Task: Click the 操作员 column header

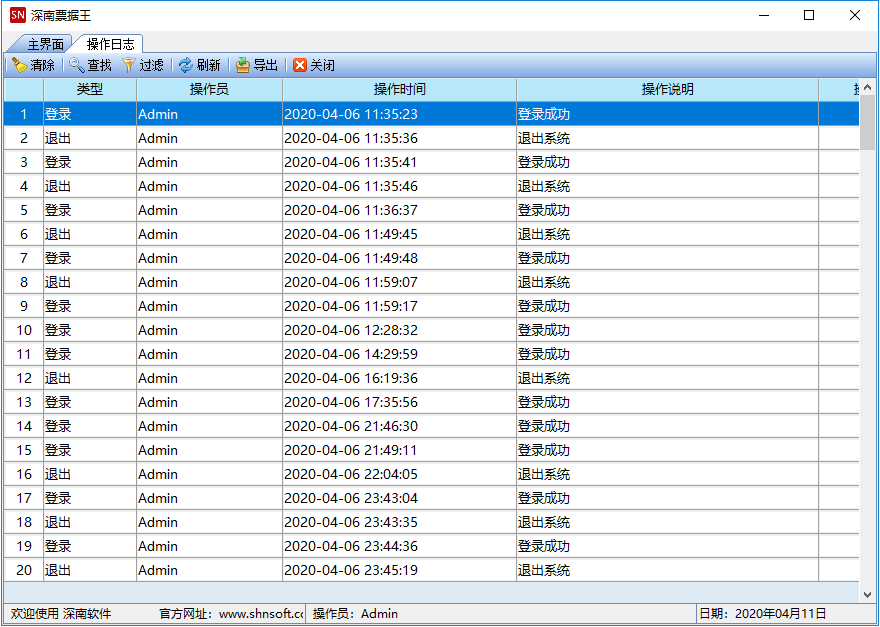Action: pos(209,89)
